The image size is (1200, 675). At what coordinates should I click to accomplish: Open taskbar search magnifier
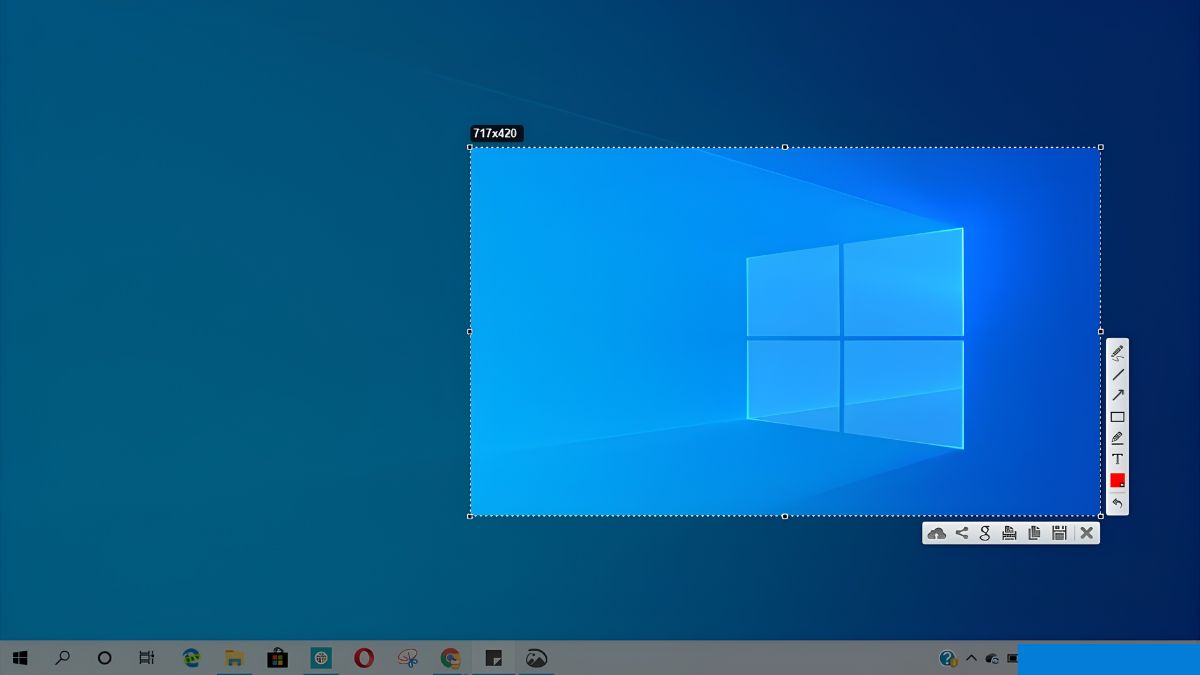(62, 658)
